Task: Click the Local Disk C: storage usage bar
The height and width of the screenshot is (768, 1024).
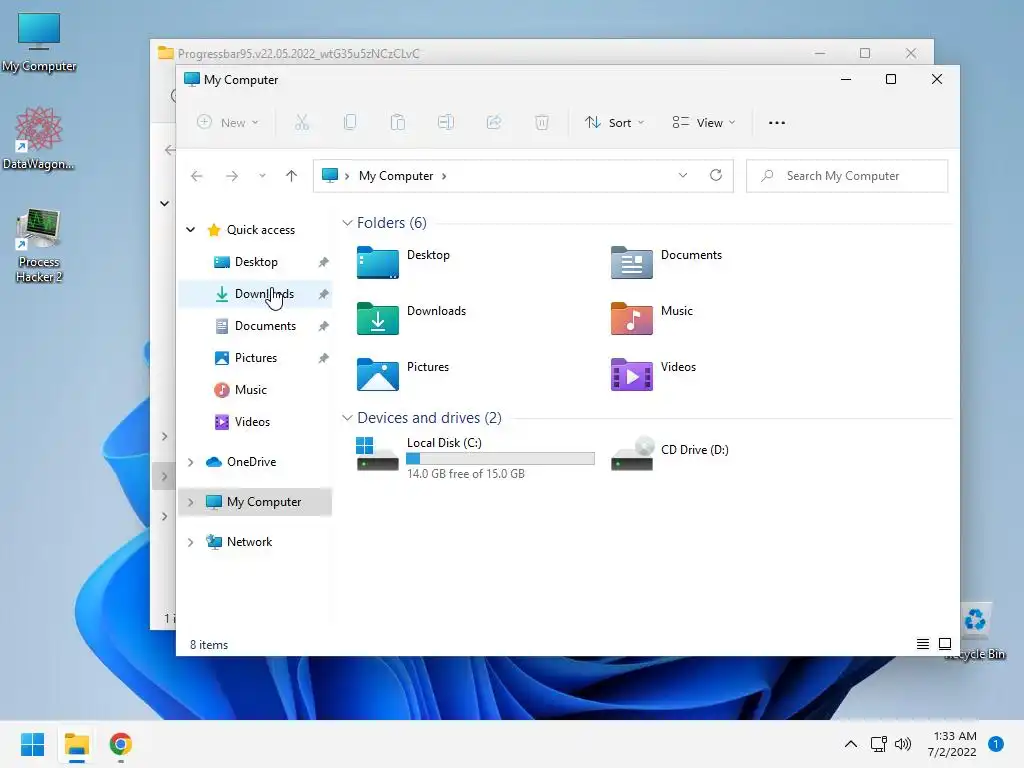Action: click(500, 458)
